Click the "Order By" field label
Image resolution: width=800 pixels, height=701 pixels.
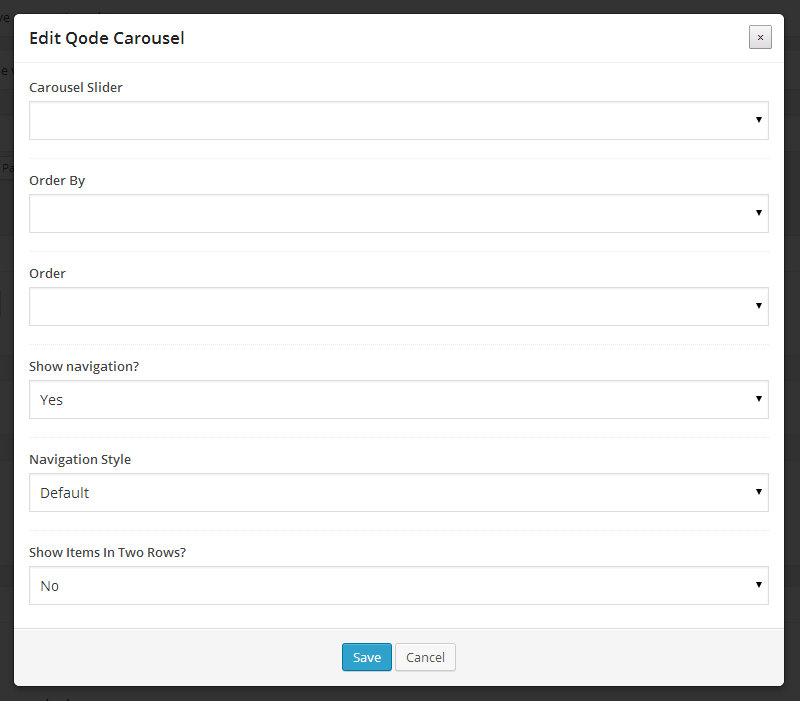57,181
